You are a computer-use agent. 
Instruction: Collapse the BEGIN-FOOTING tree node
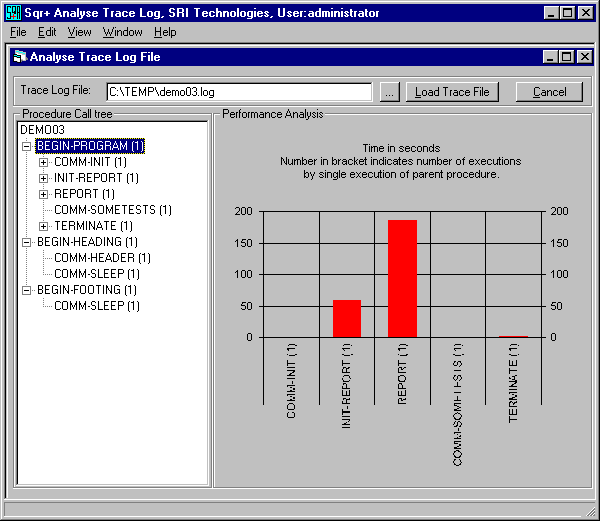(x=26, y=290)
